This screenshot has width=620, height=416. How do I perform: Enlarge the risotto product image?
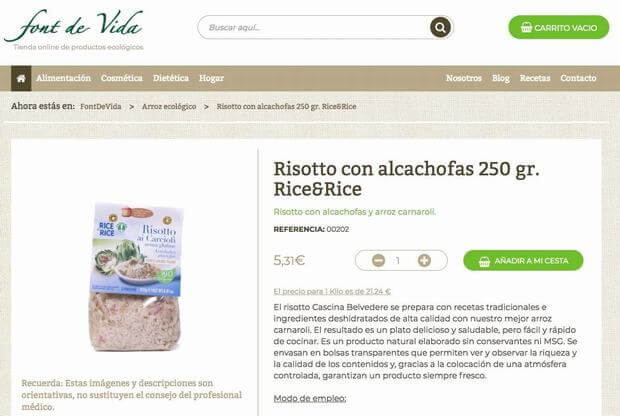tap(135, 277)
